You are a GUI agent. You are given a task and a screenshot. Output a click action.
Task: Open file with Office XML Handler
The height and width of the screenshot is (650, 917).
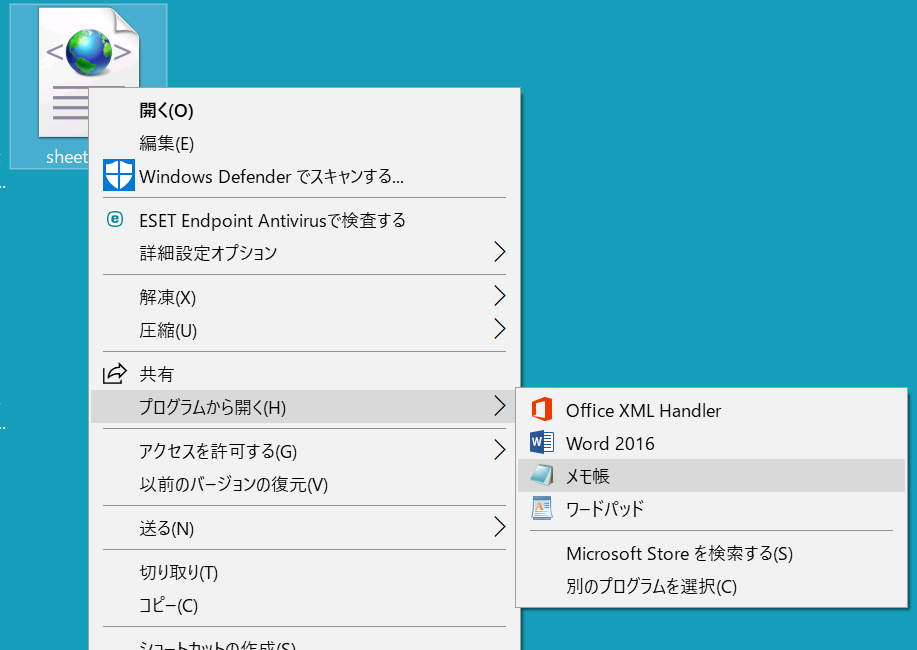click(x=712, y=410)
